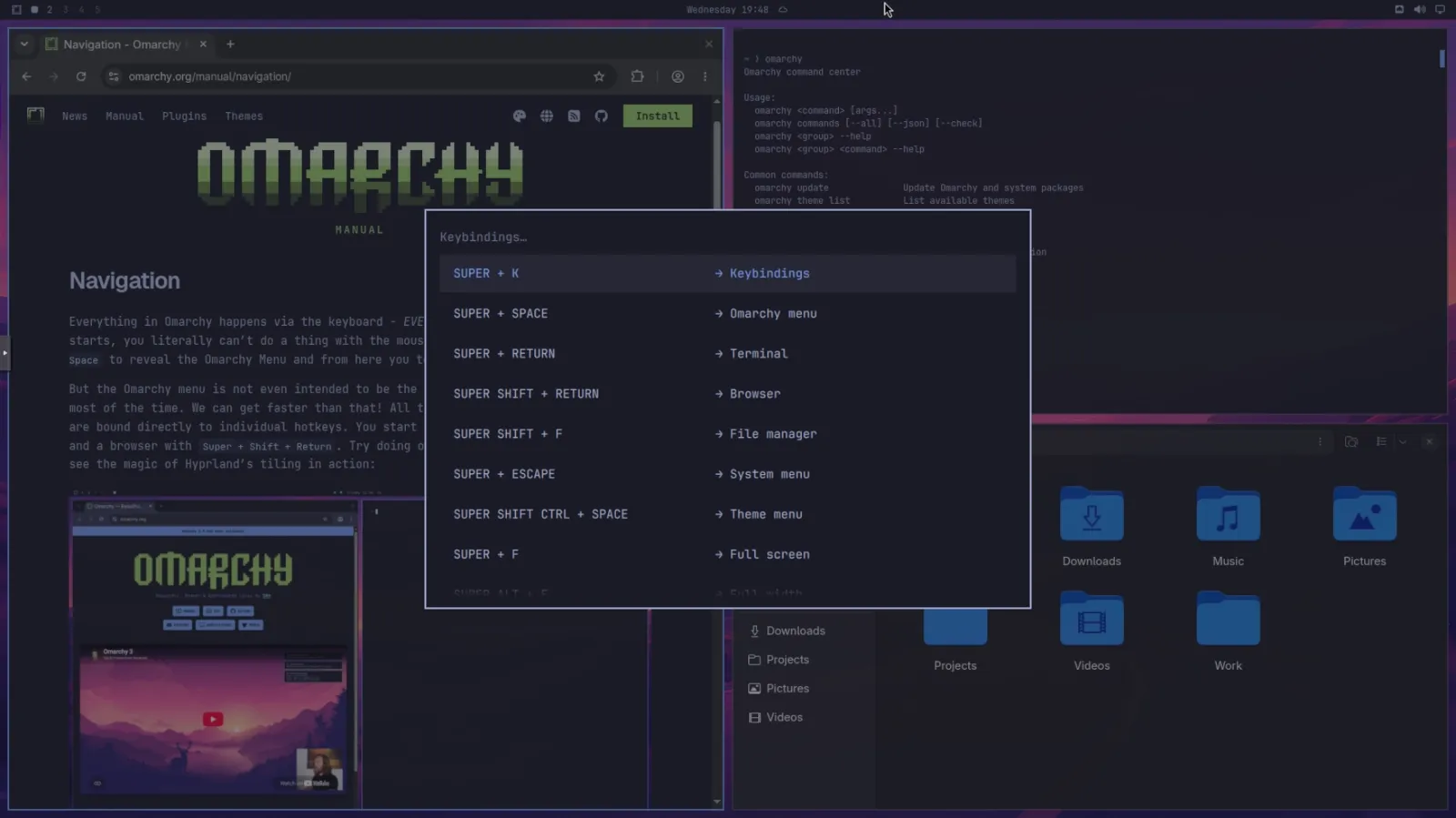Viewport: 1456px width, 818px height.
Task: Select the Navigation - Omarchy browser tab
Action: tap(126, 44)
